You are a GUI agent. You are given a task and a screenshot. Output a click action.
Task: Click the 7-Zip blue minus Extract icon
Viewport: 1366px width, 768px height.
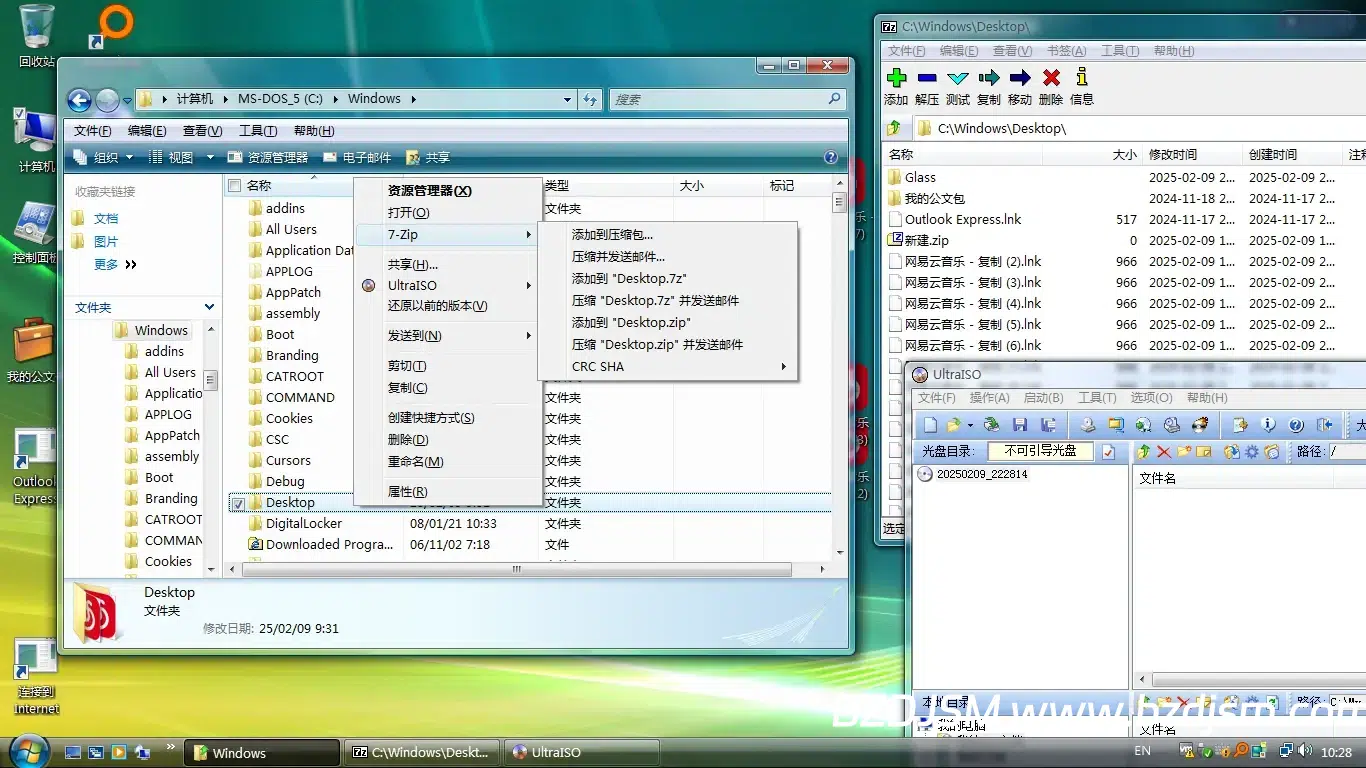(927, 78)
